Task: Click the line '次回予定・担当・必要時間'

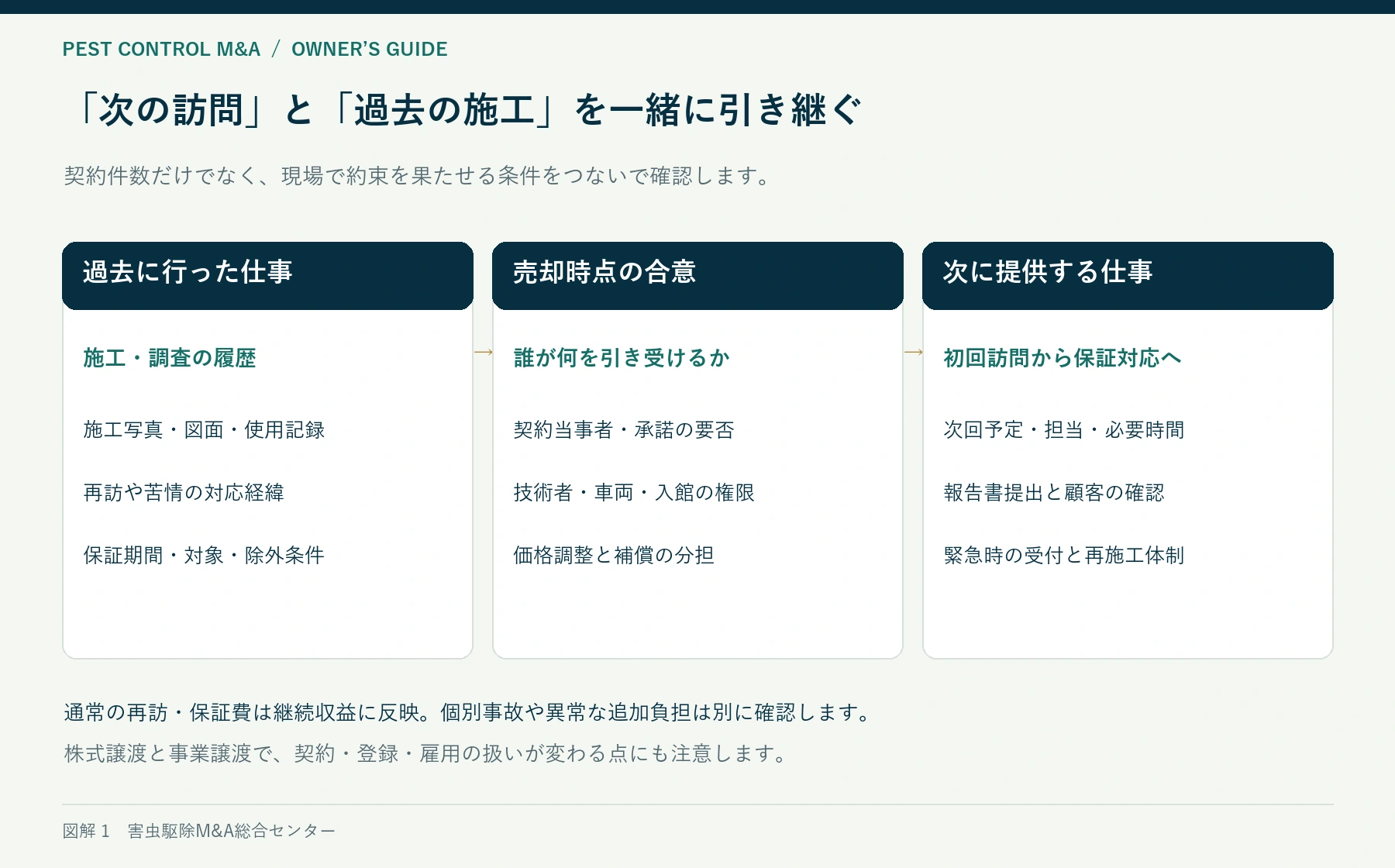Action: coord(1064,430)
